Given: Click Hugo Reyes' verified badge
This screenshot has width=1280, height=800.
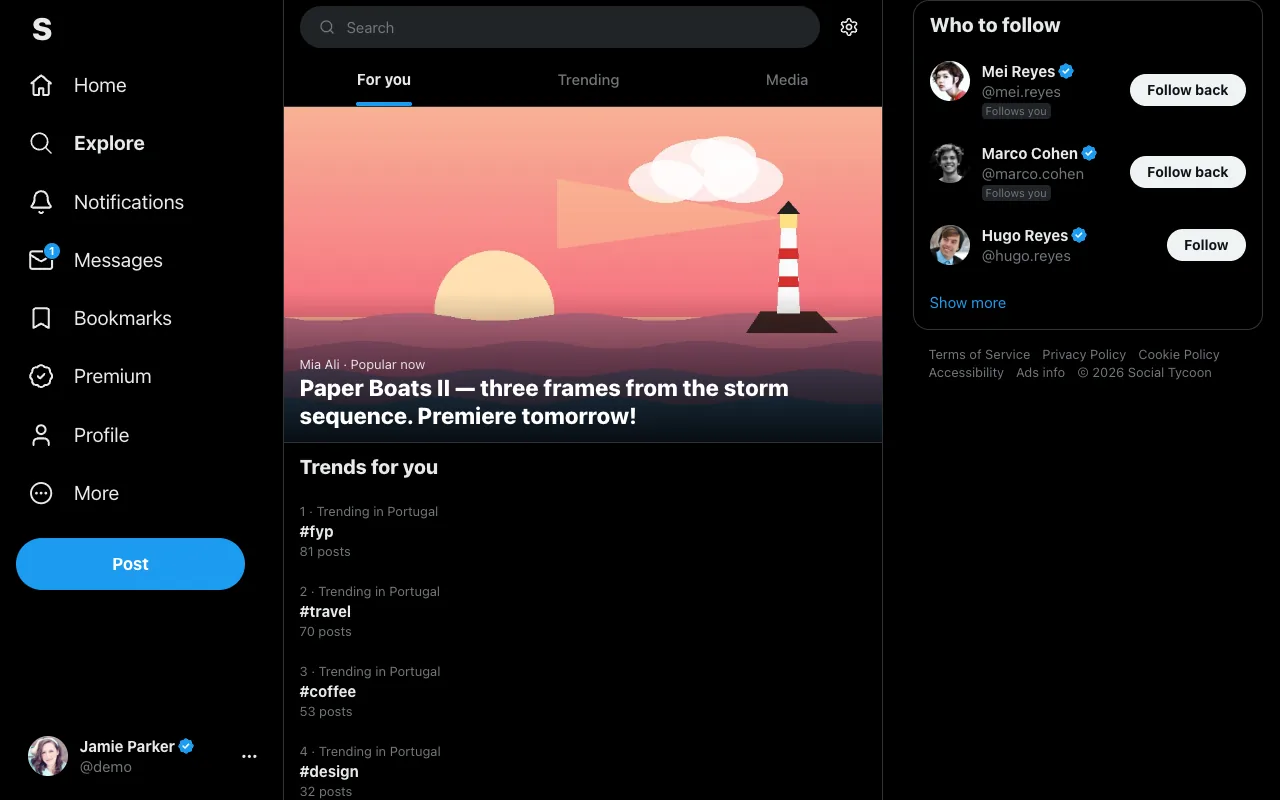Looking at the screenshot, I should [1080, 235].
